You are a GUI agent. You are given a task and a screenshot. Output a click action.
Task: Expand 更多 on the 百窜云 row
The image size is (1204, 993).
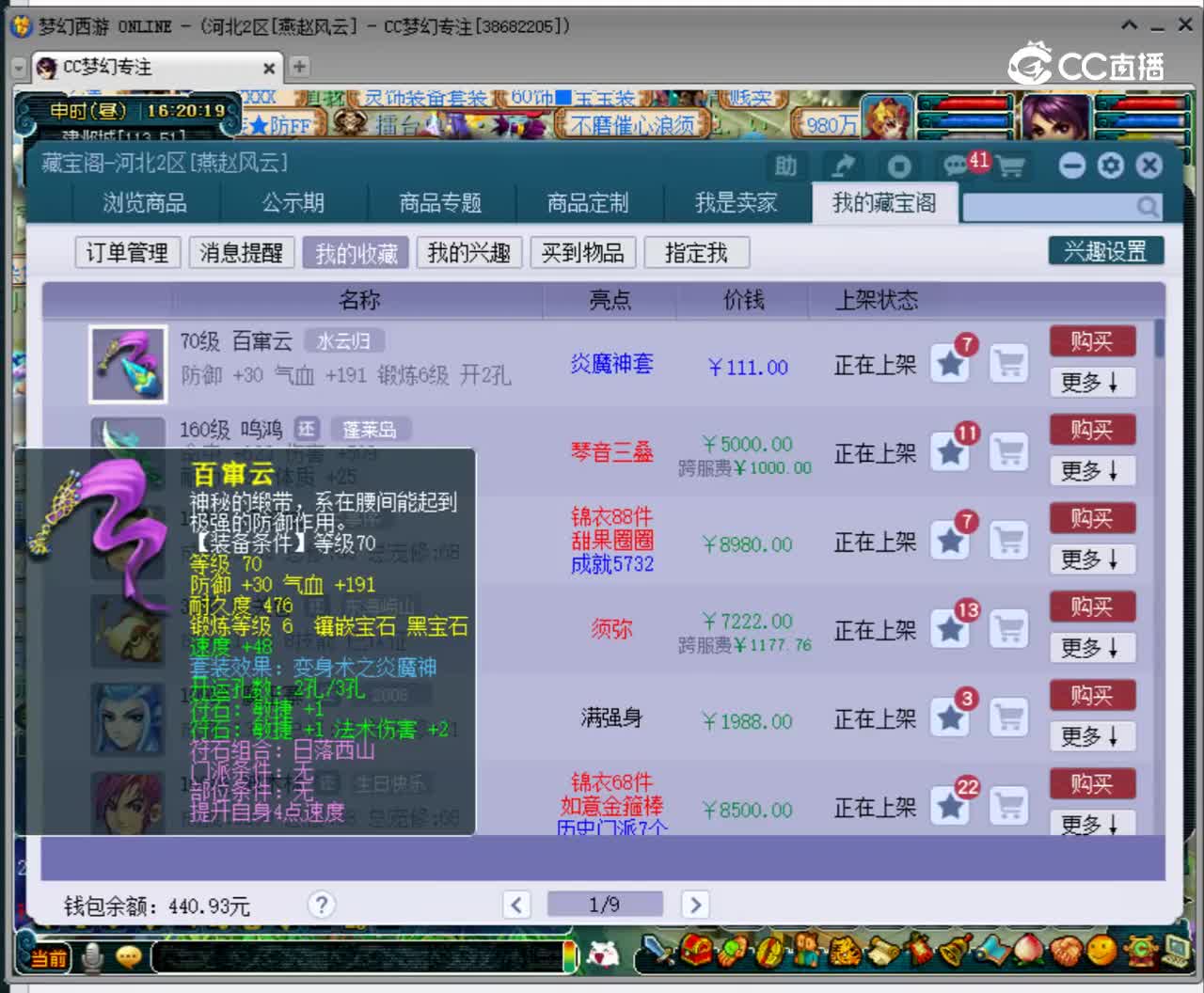point(1091,382)
